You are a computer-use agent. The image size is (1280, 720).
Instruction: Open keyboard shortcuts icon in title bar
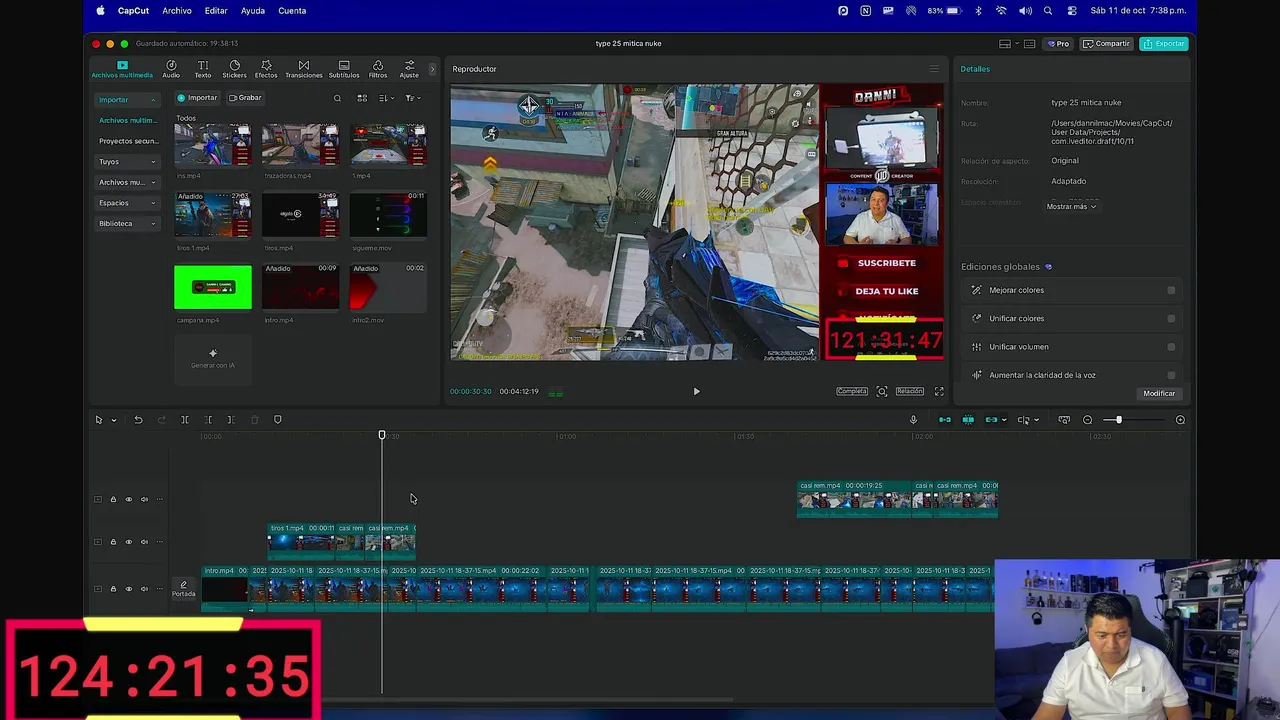pyautogui.click(x=1030, y=44)
